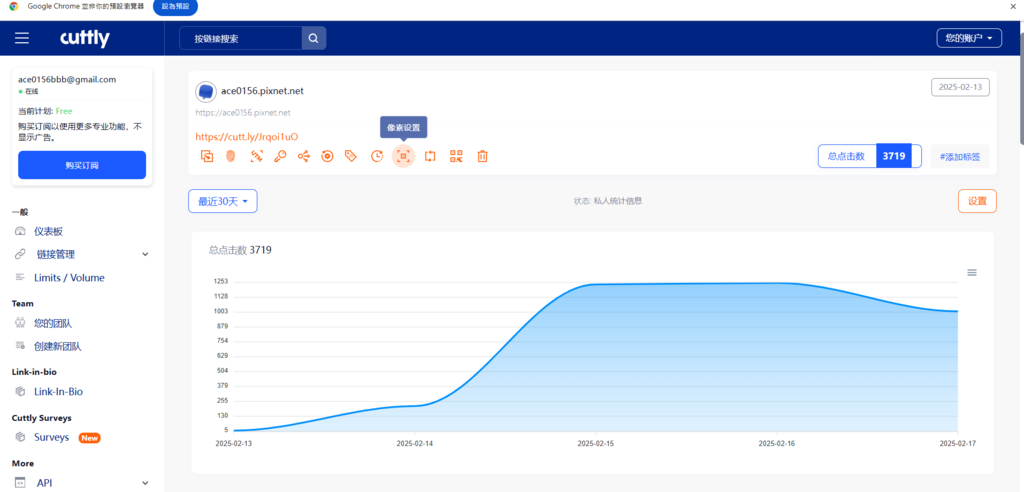This screenshot has width=1024, height=492.
Task: Expand the API section chevron
Action: pos(145,483)
